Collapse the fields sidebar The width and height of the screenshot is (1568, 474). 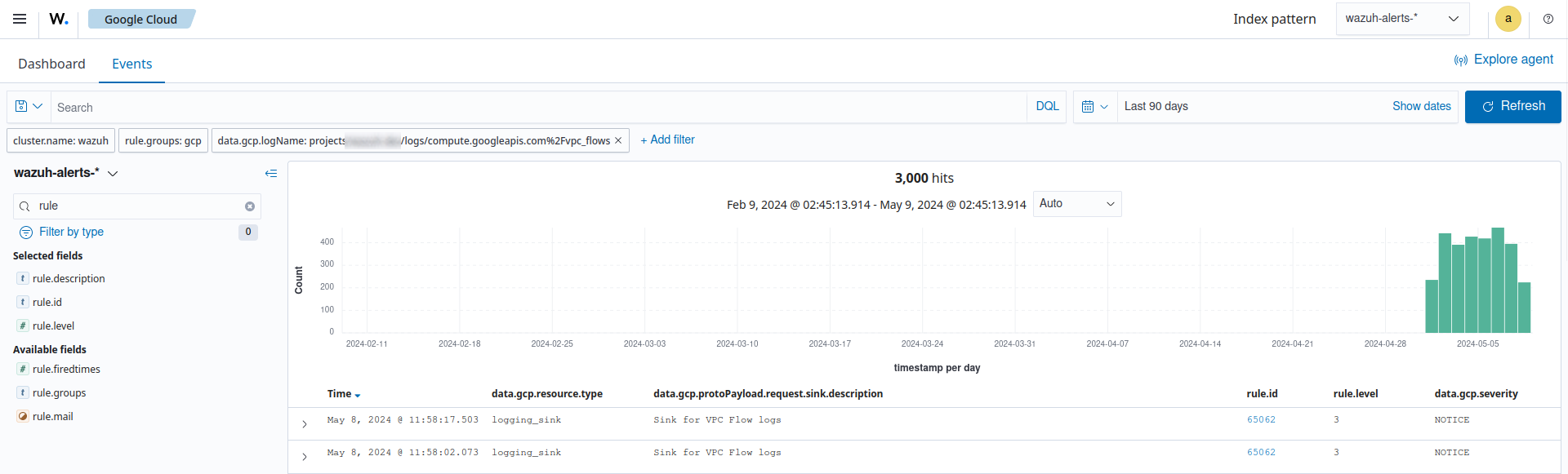click(271, 173)
